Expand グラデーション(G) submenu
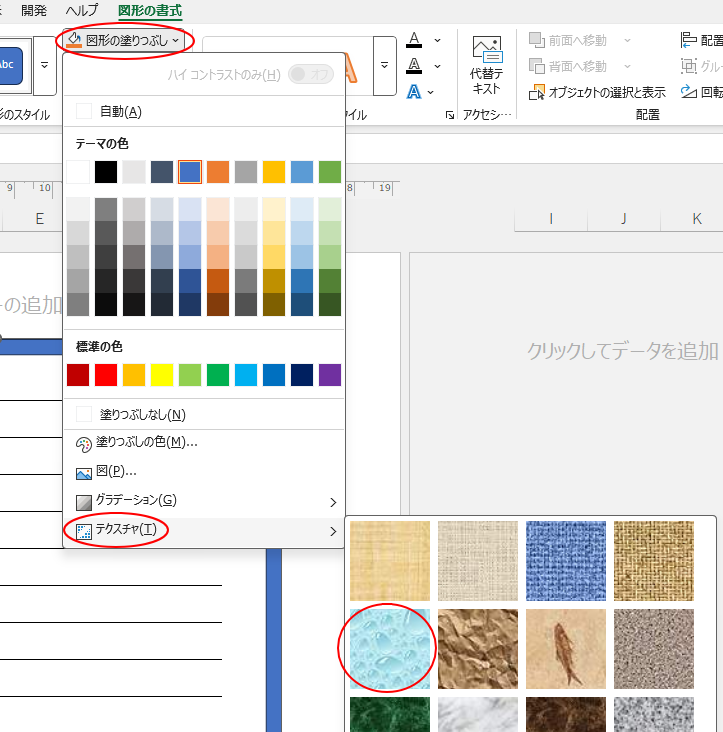This screenshot has width=723, height=732. coord(203,501)
